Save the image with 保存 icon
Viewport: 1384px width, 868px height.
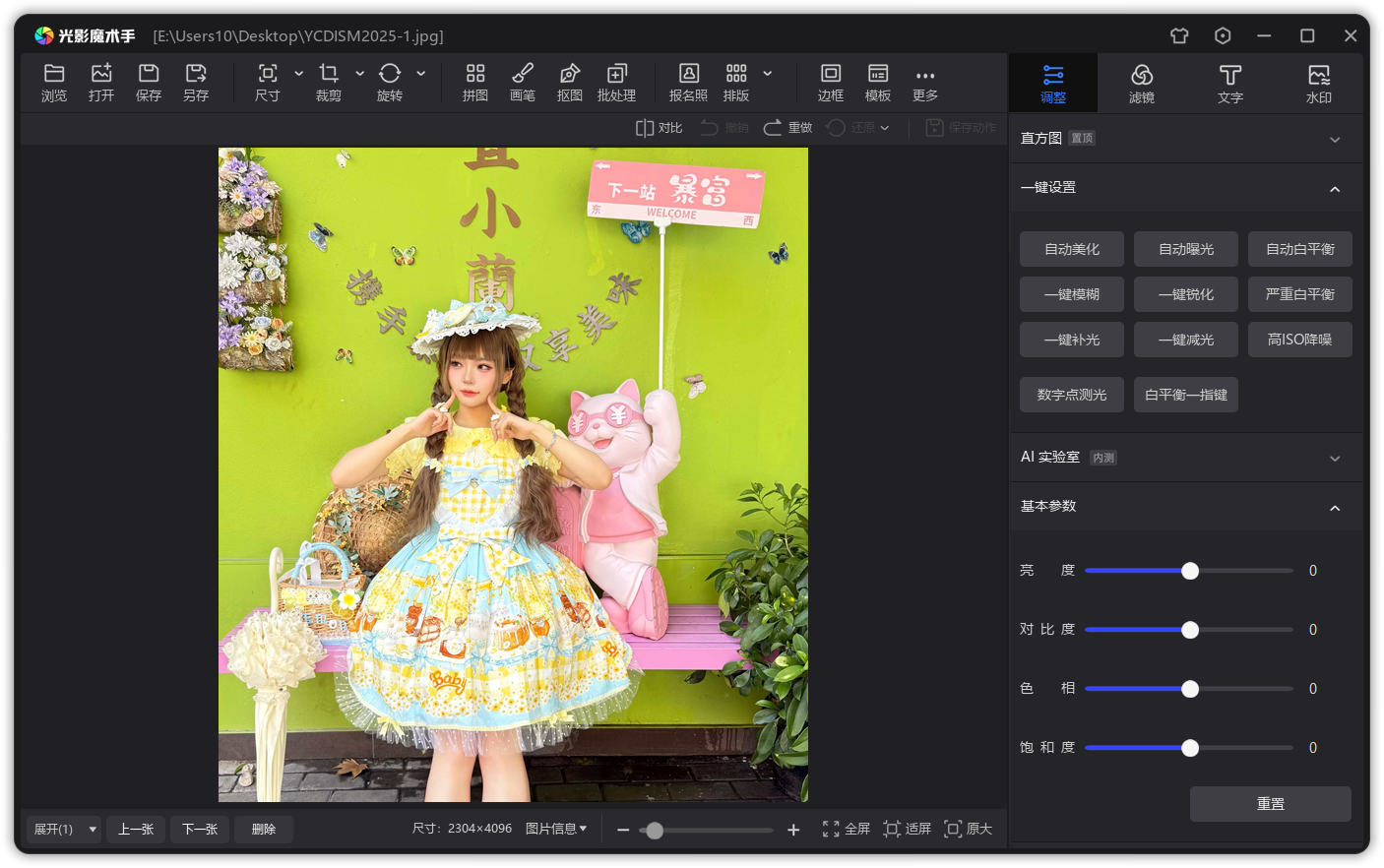pyautogui.click(x=149, y=83)
